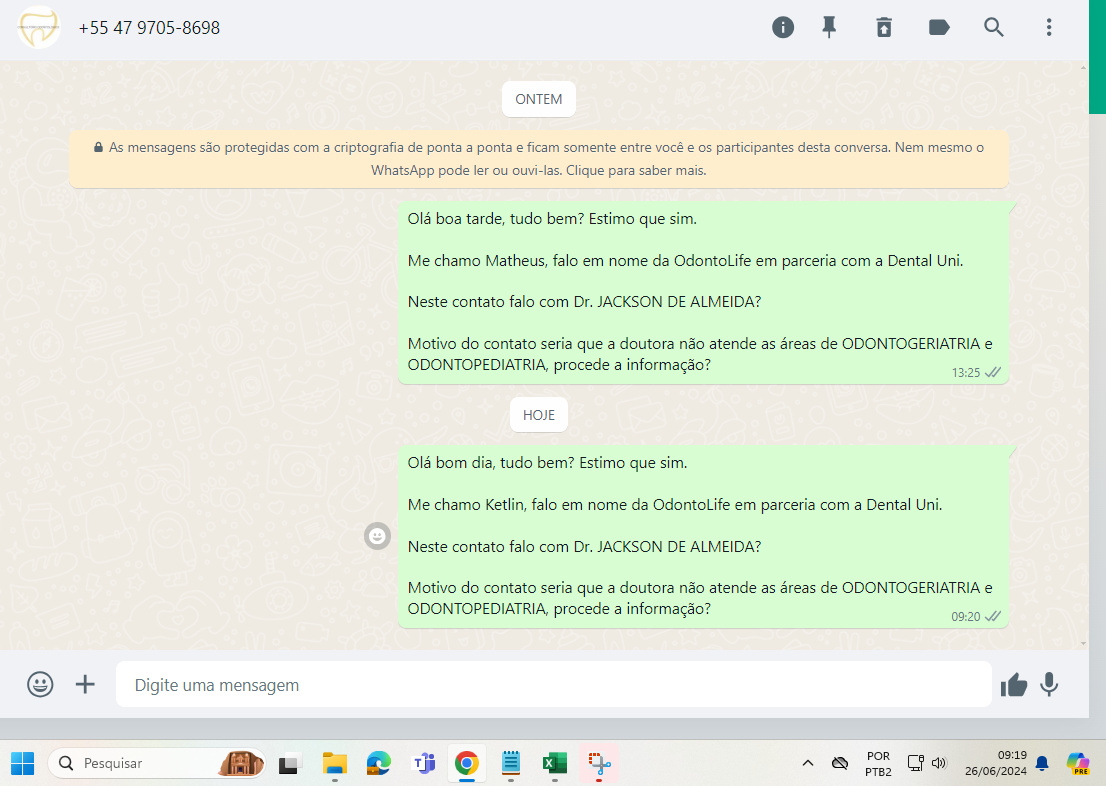Click the Pesquisar taskbar search box
Screen dimensions: 1106x786
tap(157, 763)
